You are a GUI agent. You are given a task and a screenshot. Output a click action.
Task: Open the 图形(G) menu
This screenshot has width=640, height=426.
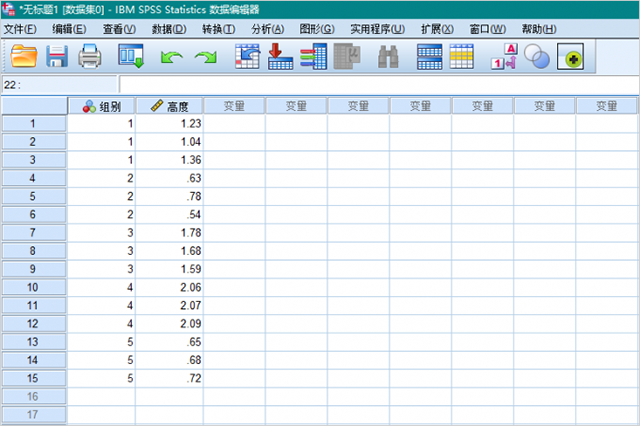click(x=317, y=29)
